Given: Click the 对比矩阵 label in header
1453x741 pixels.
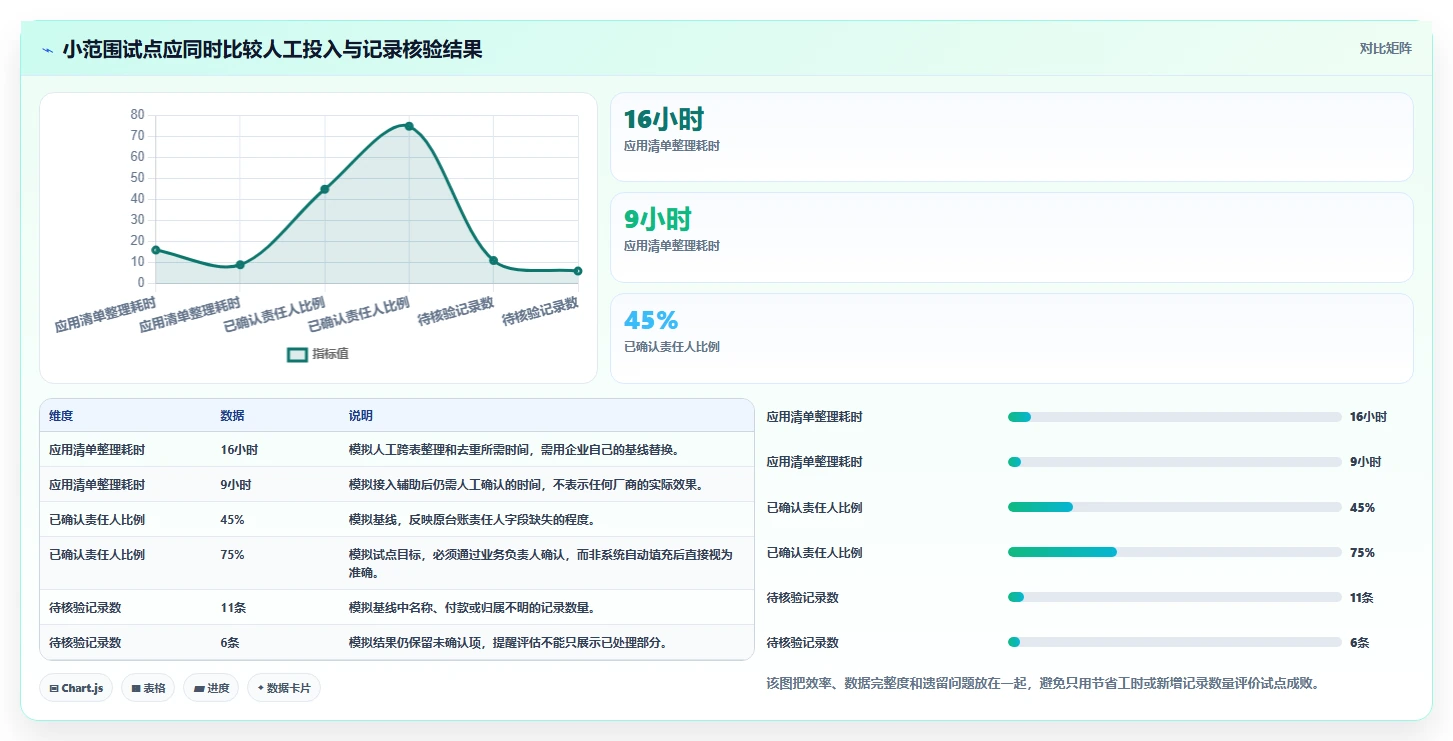Looking at the screenshot, I should pos(1385,49).
